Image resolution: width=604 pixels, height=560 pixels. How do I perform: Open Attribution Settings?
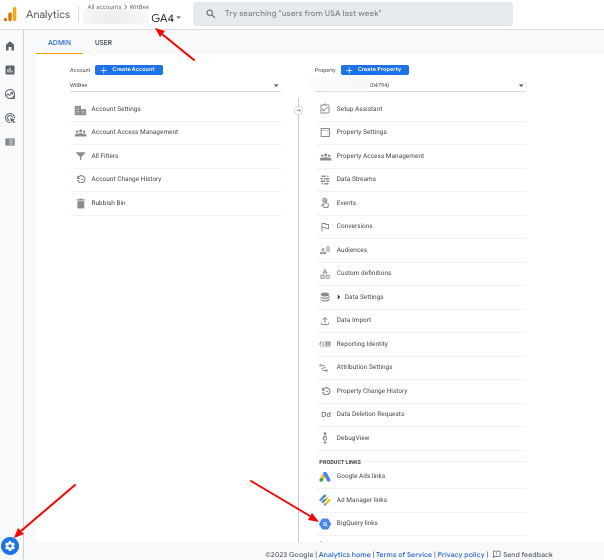coord(364,367)
